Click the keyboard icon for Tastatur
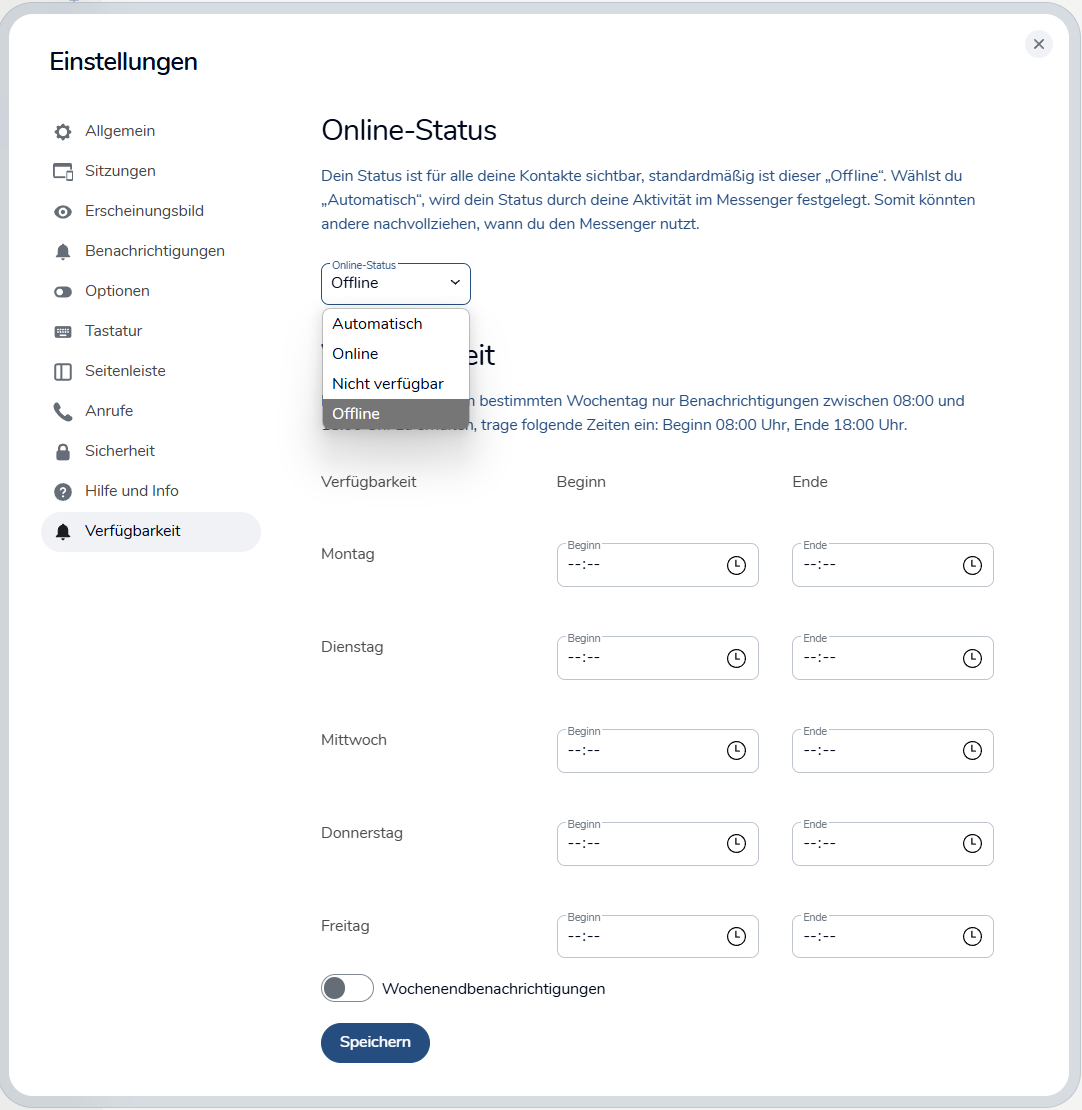The width and height of the screenshot is (1082, 1110). click(63, 332)
